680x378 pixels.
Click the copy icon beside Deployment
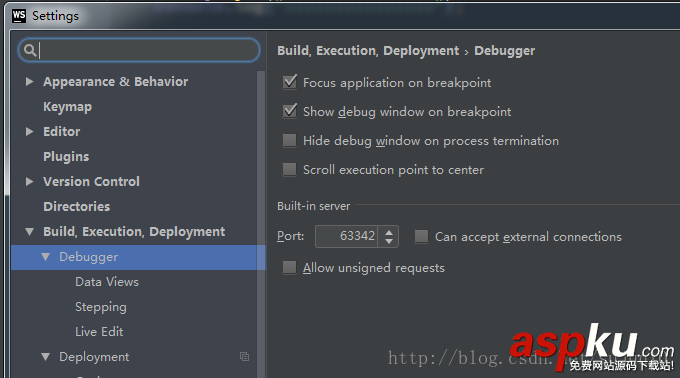point(244,356)
